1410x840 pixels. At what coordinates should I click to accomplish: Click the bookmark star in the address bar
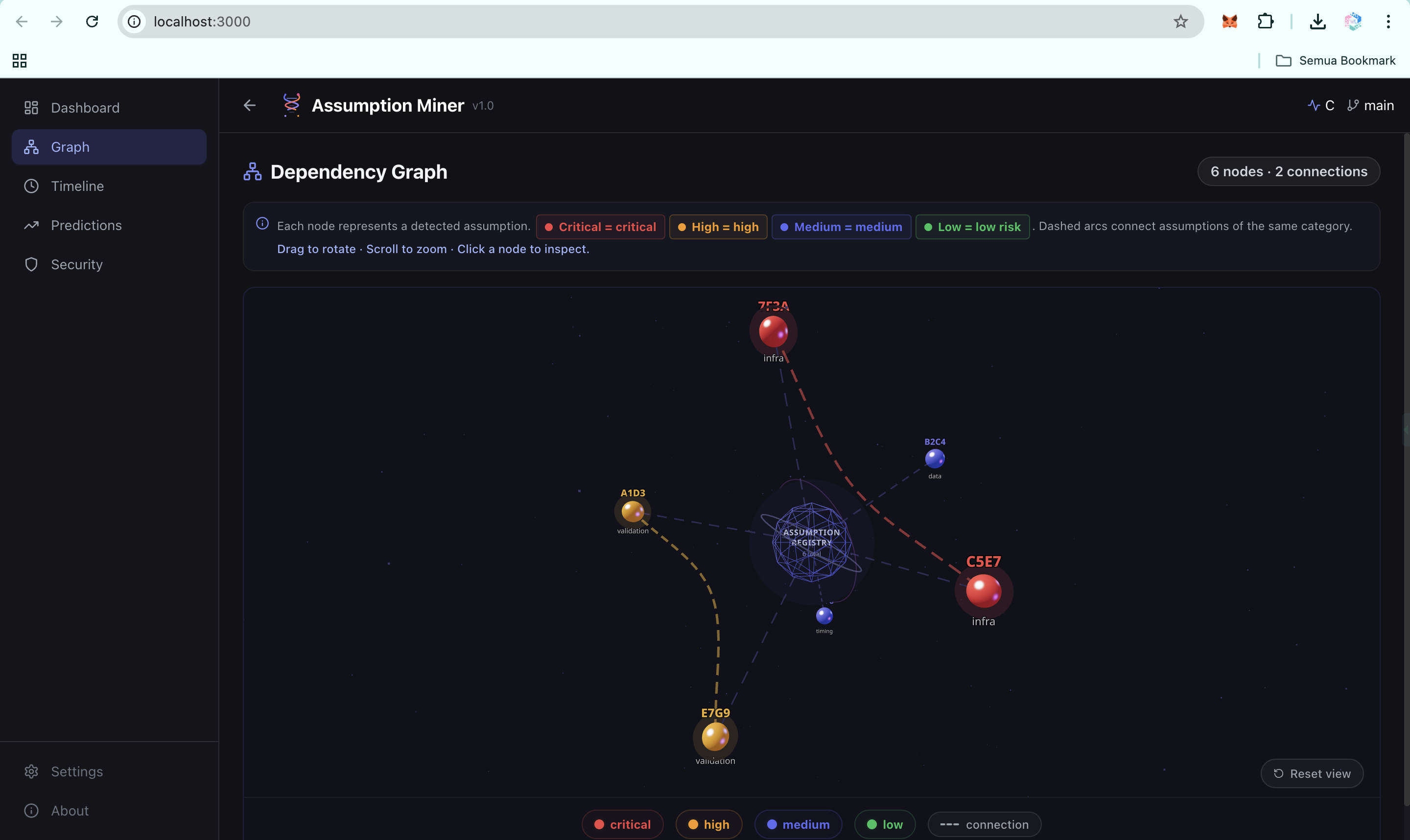[1180, 22]
